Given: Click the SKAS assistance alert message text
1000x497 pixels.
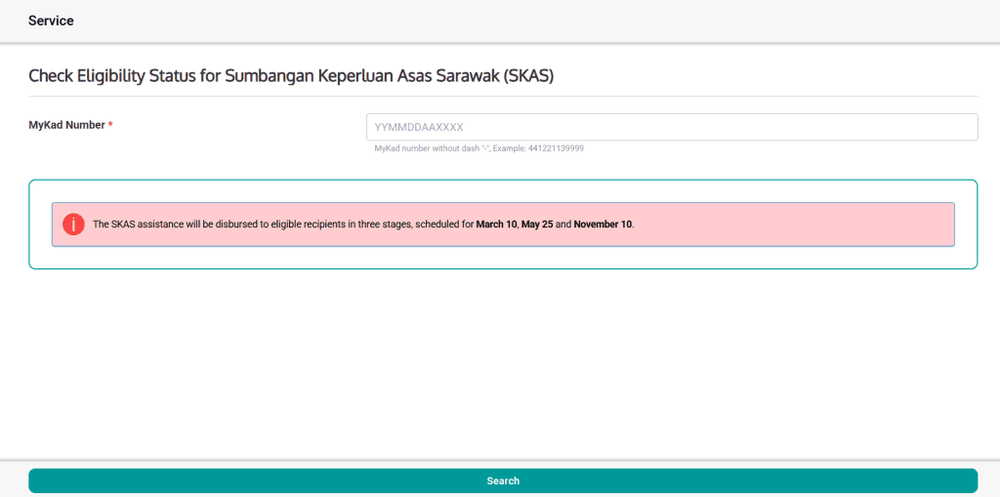Looking at the screenshot, I should coord(364,225).
